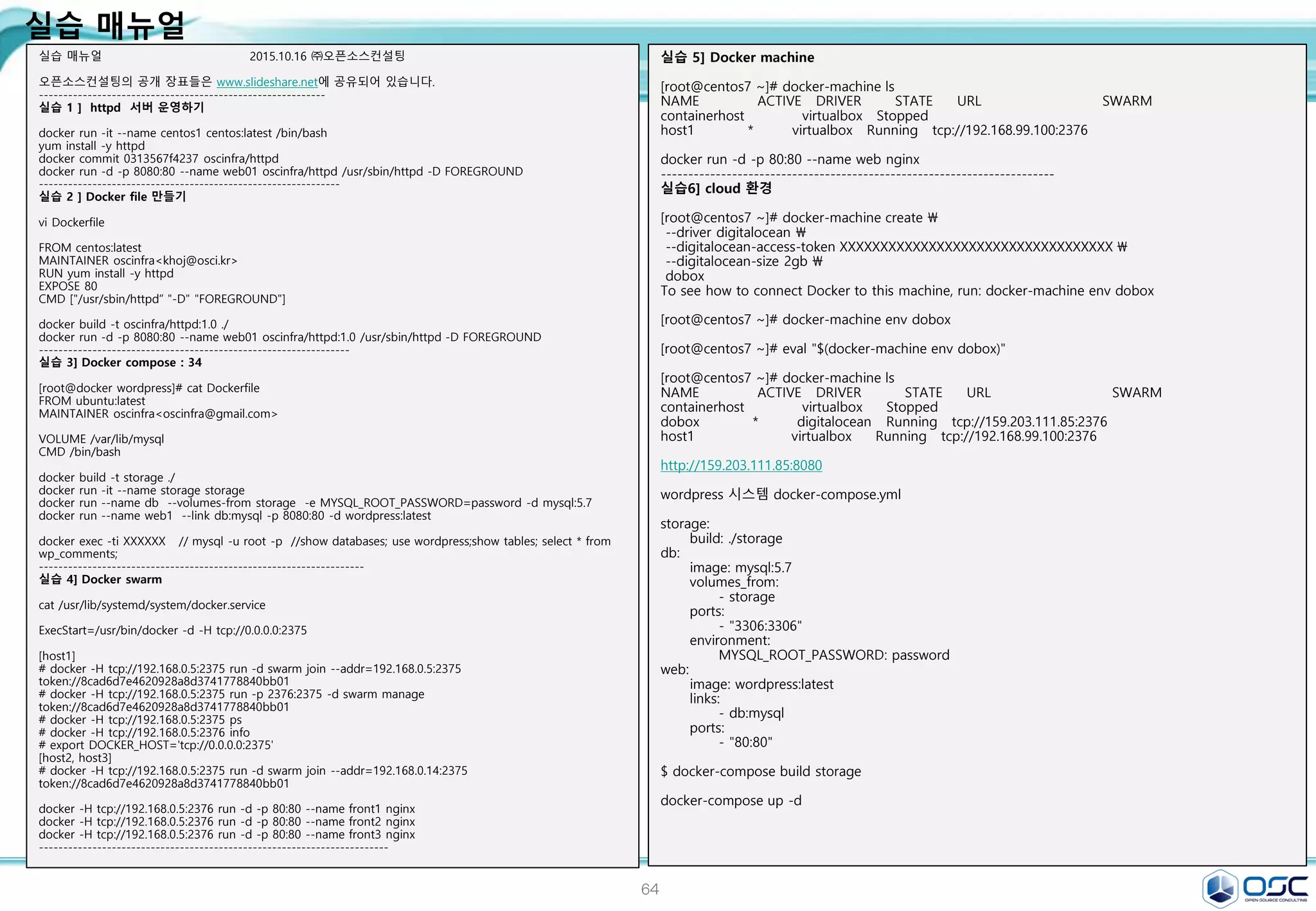
Task: Open the http://159.203.111.85:8080 link
Action: point(741,465)
